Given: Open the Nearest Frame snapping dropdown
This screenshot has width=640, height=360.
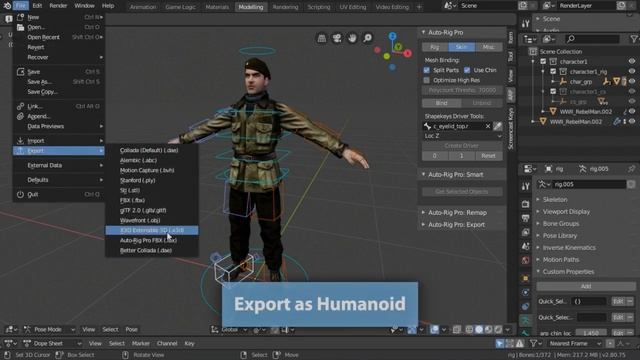Looking at the screenshot, I should pos(575,343).
